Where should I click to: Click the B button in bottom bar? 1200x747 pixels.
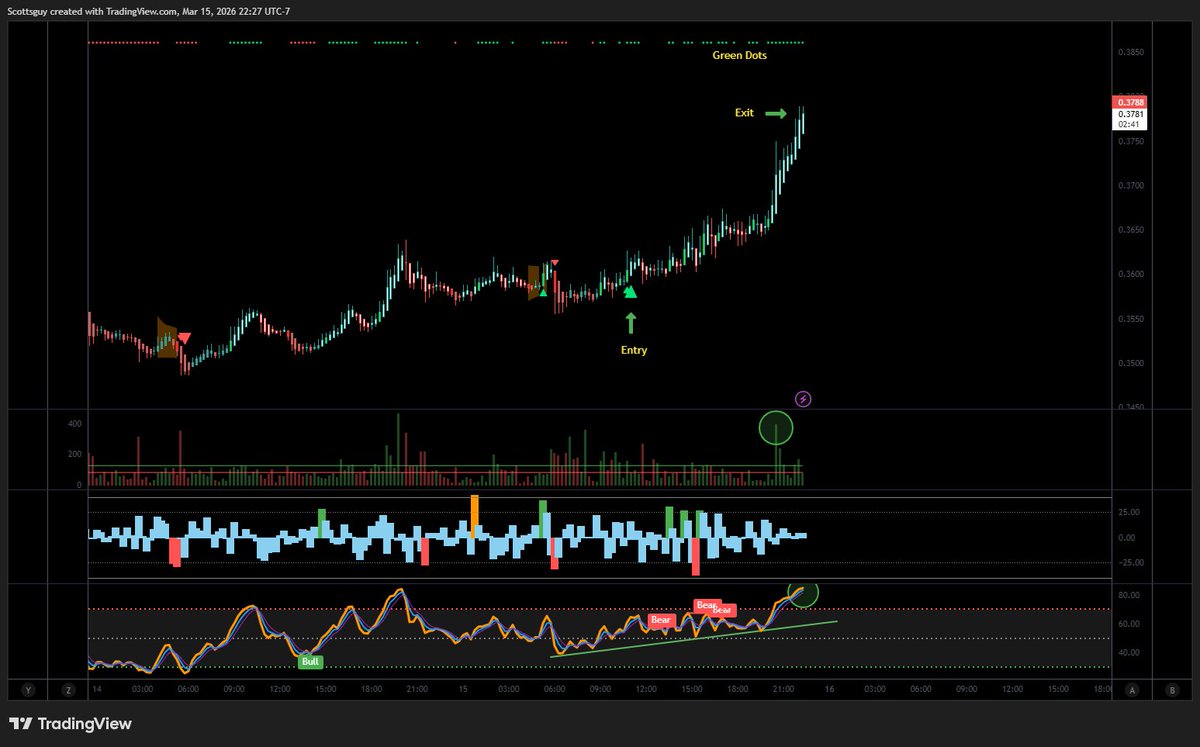(1171, 689)
